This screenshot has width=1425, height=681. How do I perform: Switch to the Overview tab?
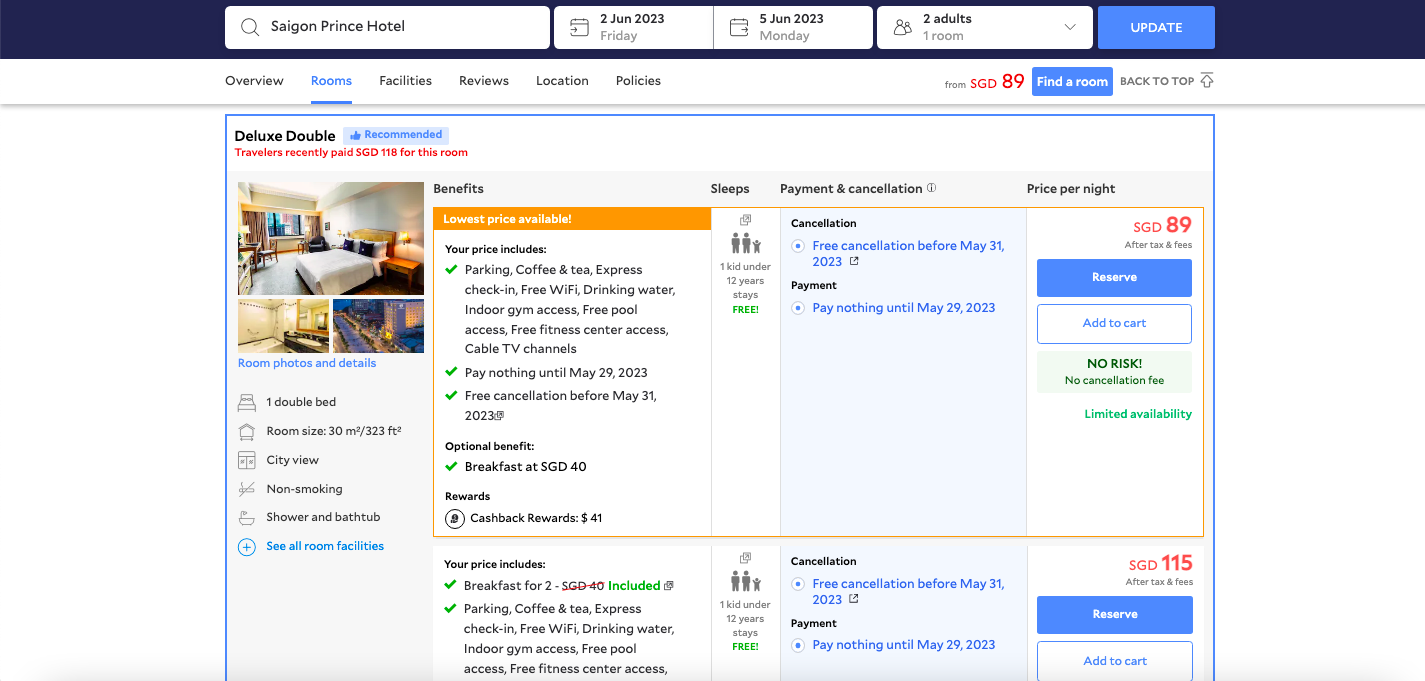[254, 81]
